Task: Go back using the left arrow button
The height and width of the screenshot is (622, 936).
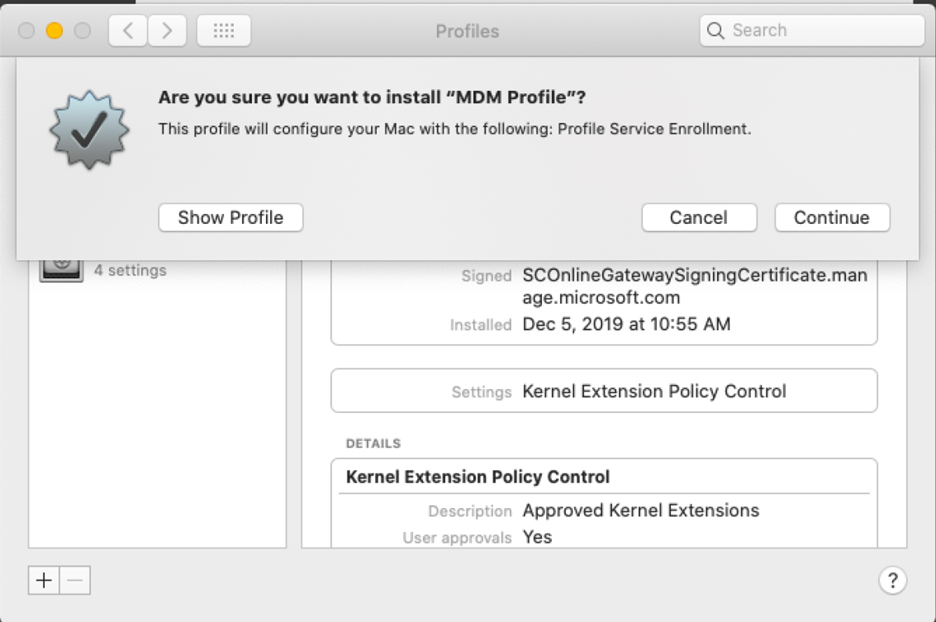Action: click(x=128, y=30)
